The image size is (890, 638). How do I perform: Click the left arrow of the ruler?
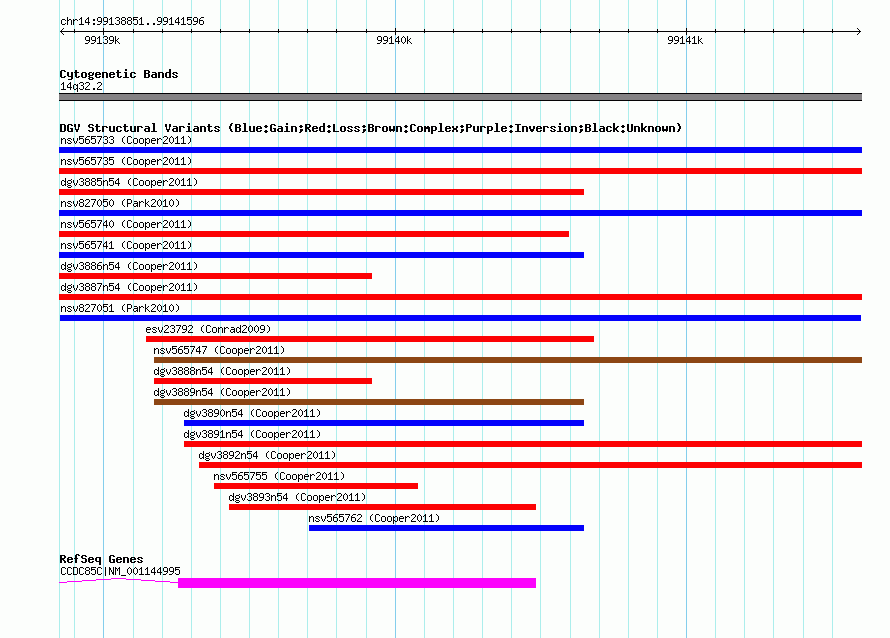tap(62, 31)
